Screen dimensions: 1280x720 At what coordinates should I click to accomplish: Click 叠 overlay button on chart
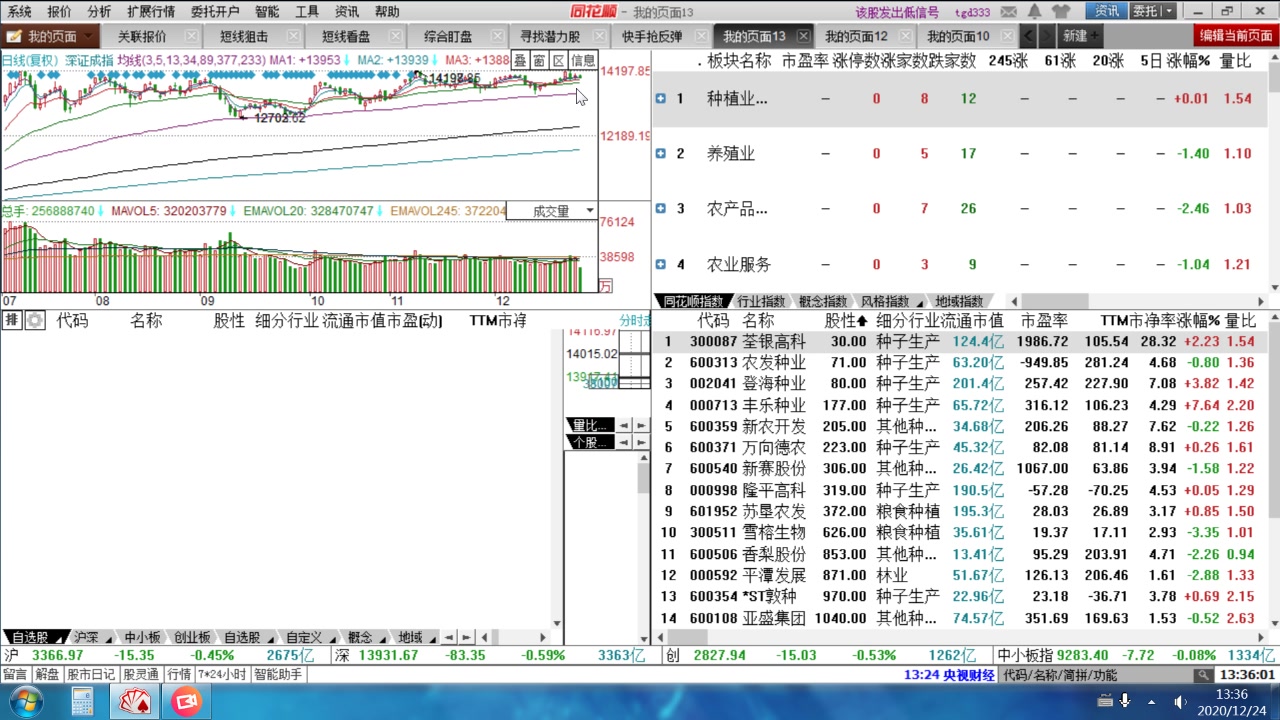[x=520, y=60]
